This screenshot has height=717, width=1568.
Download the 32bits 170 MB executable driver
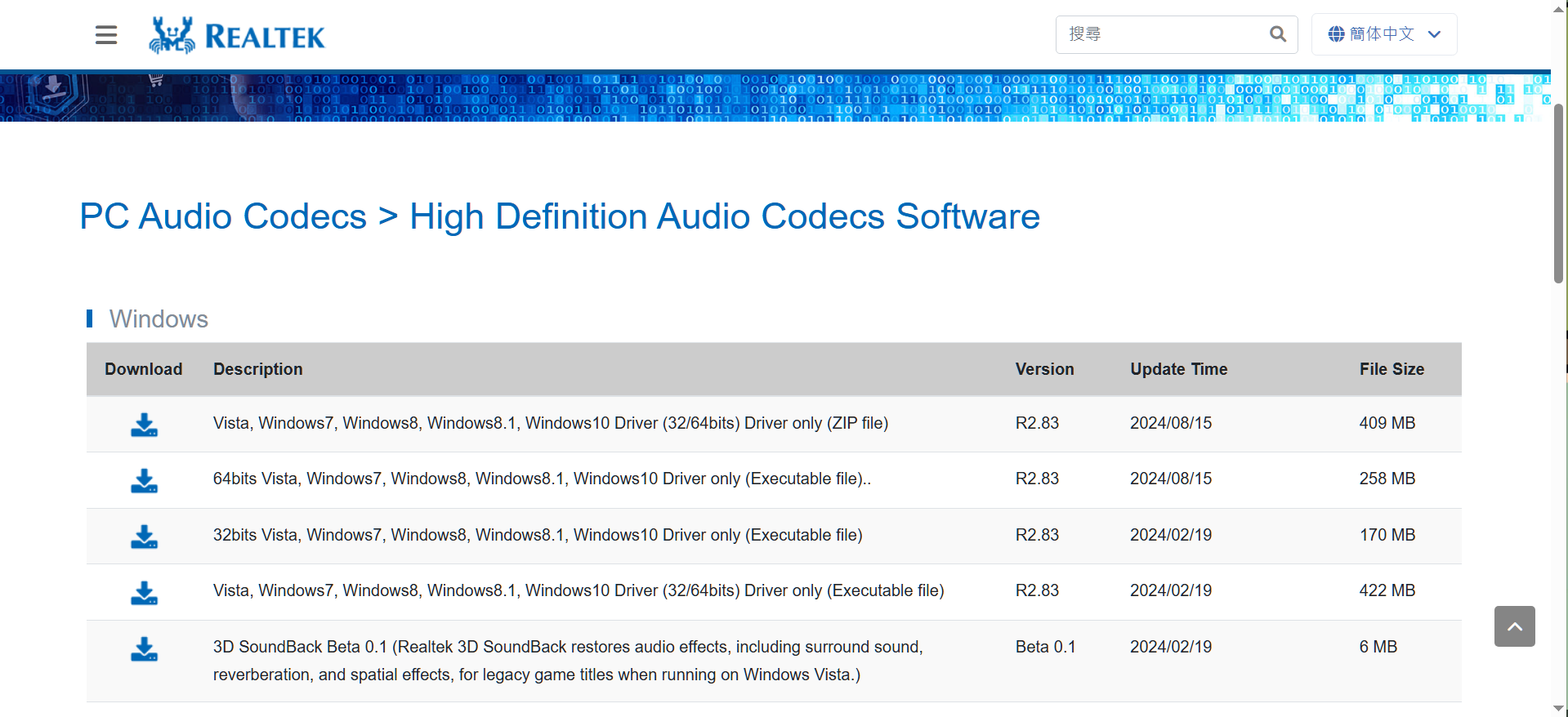145,537
